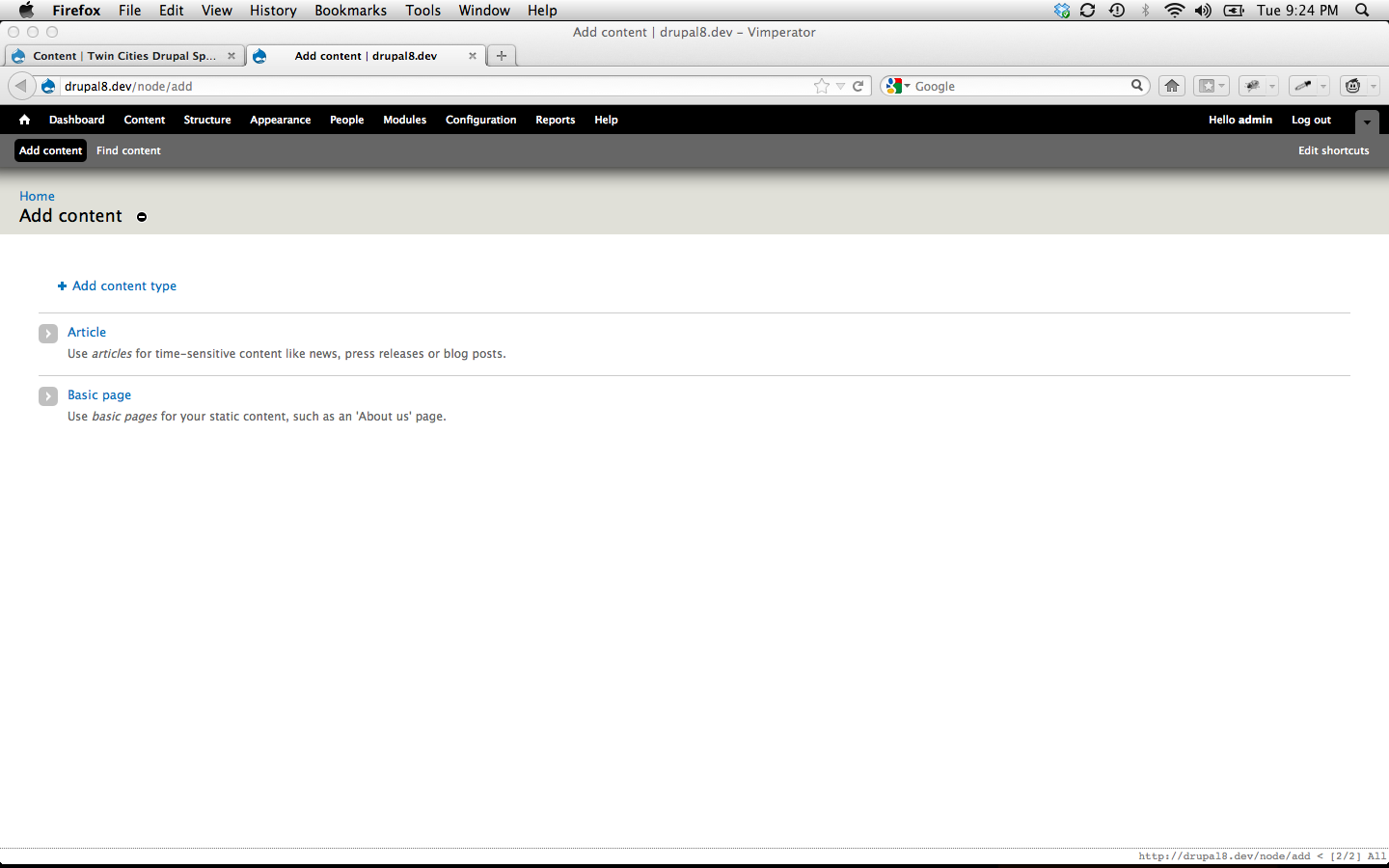Click the Drupal admin house icon
This screenshot has height=868, width=1389.
pos(23,120)
